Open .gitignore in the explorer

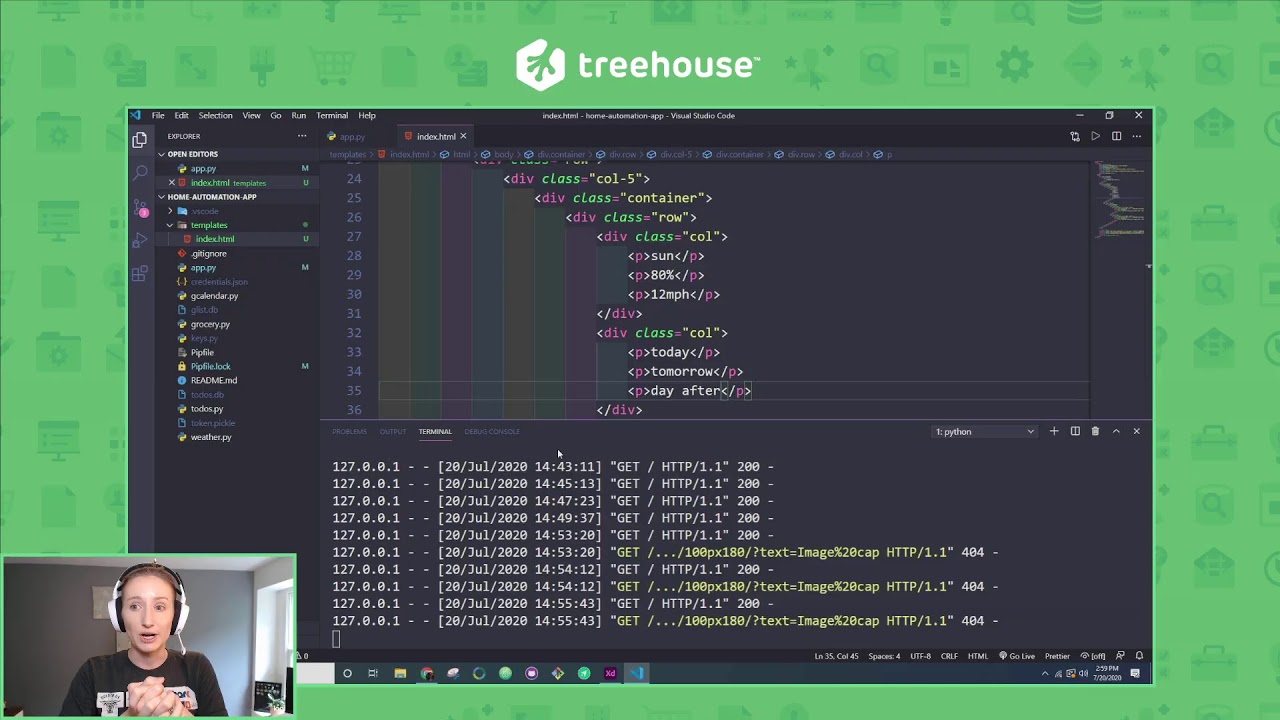click(208, 253)
